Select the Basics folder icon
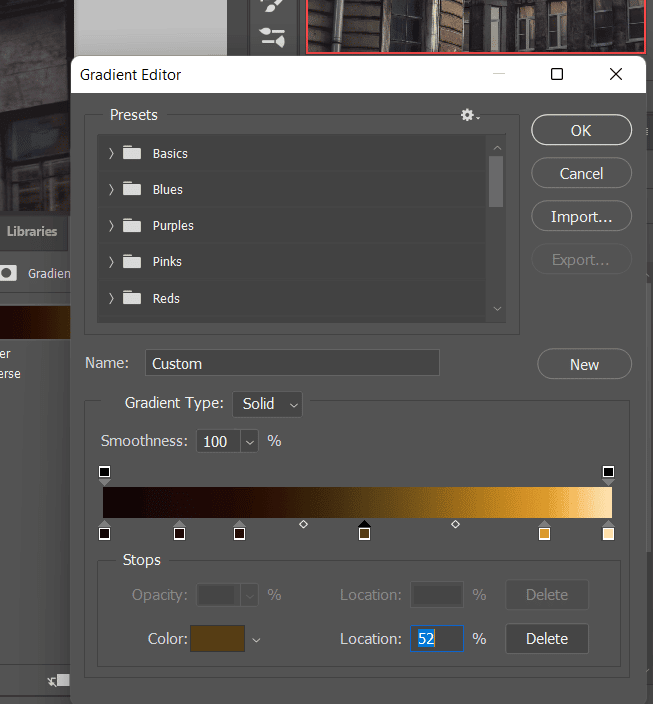The image size is (653, 704). tap(132, 153)
